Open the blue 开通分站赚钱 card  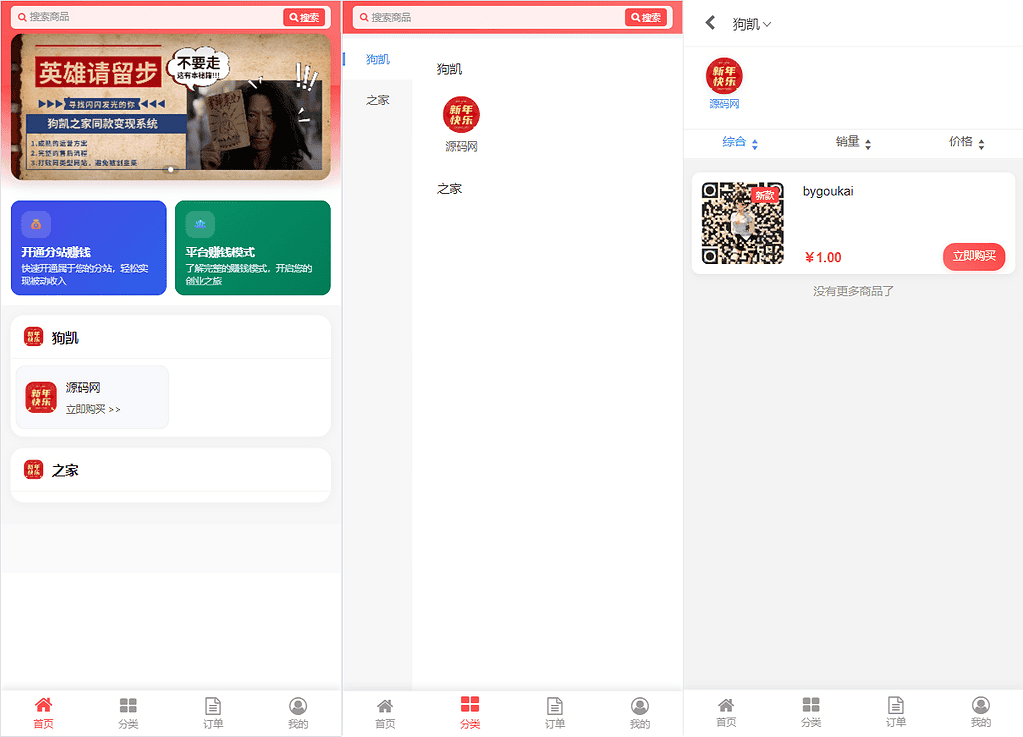click(88, 248)
